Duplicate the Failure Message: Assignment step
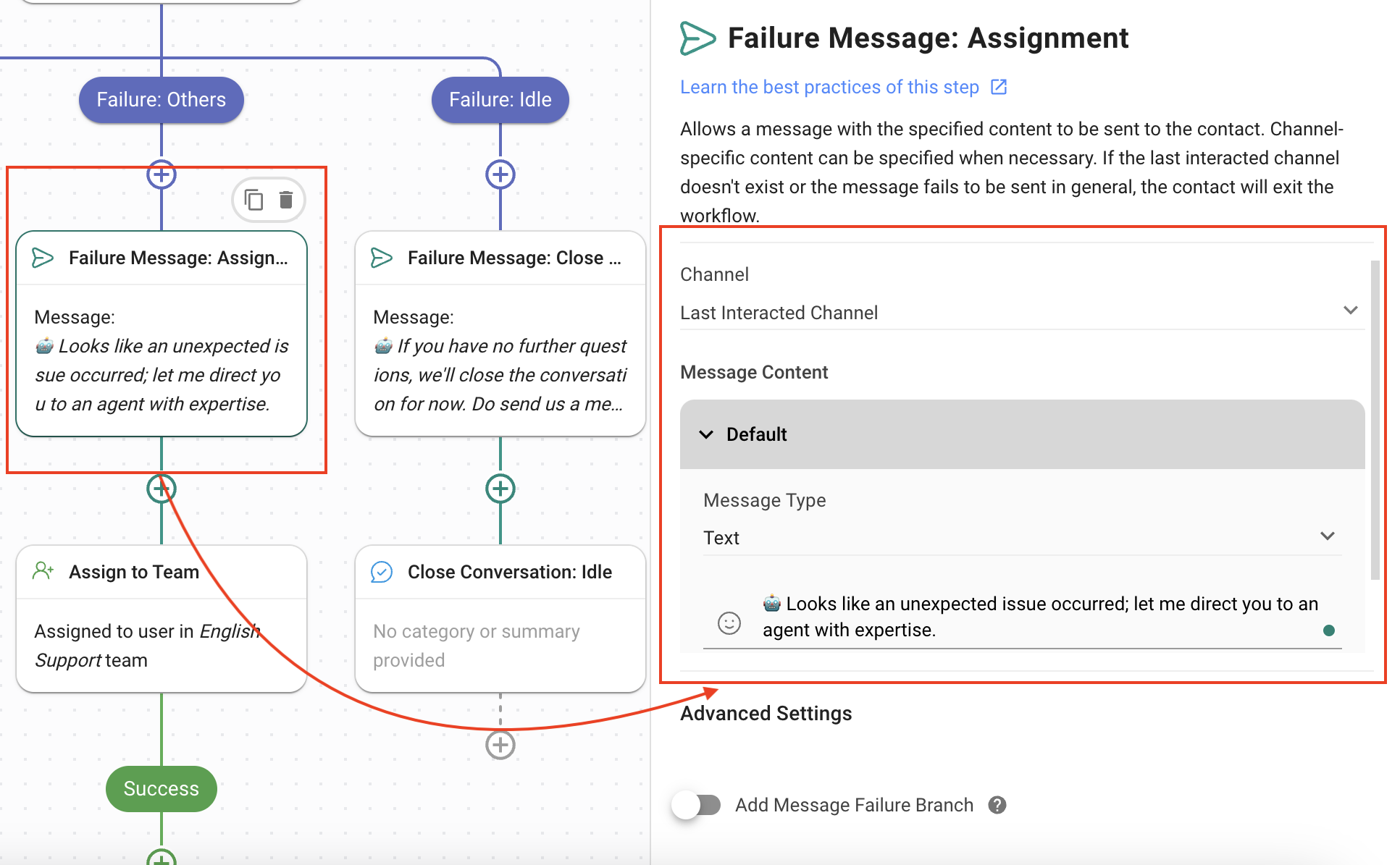 pyautogui.click(x=253, y=200)
